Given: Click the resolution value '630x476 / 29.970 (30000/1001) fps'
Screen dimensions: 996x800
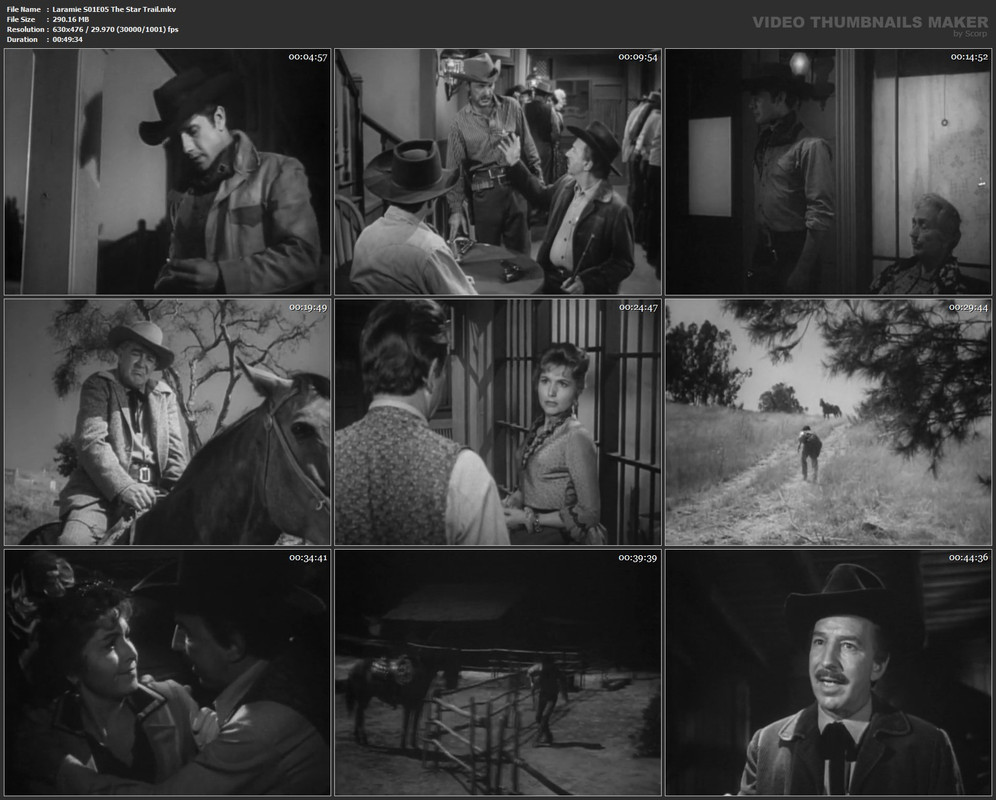Looking at the screenshot, I should pos(116,29).
